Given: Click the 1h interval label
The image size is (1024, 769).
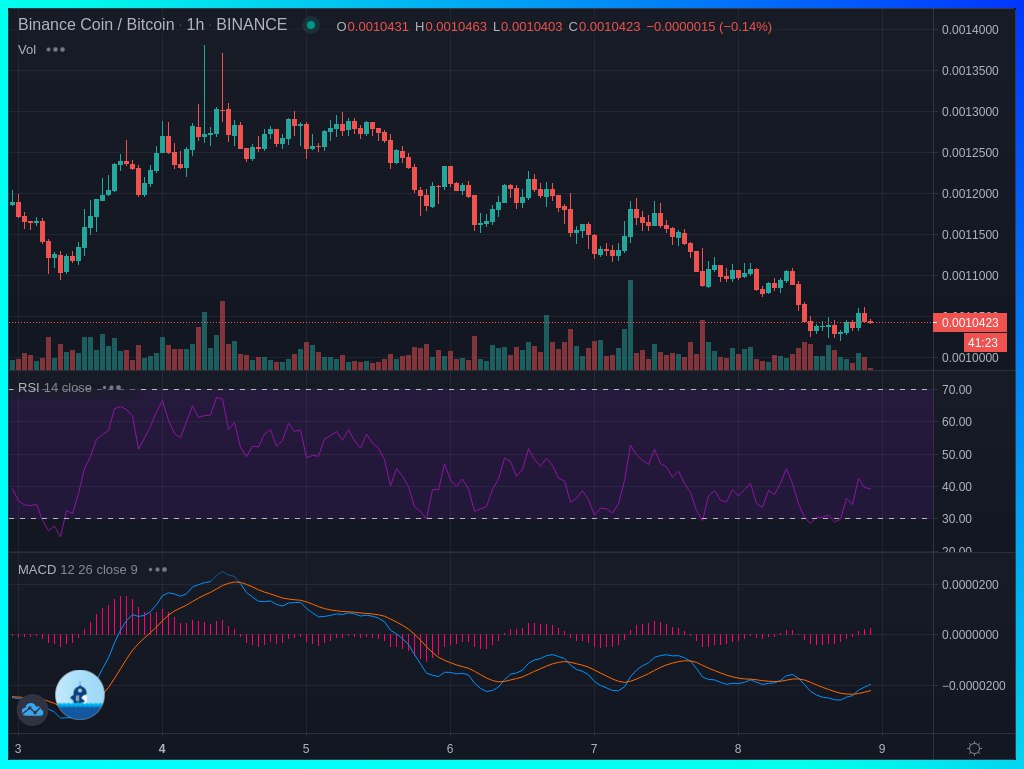Looking at the screenshot, I should click(x=195, y=25).
